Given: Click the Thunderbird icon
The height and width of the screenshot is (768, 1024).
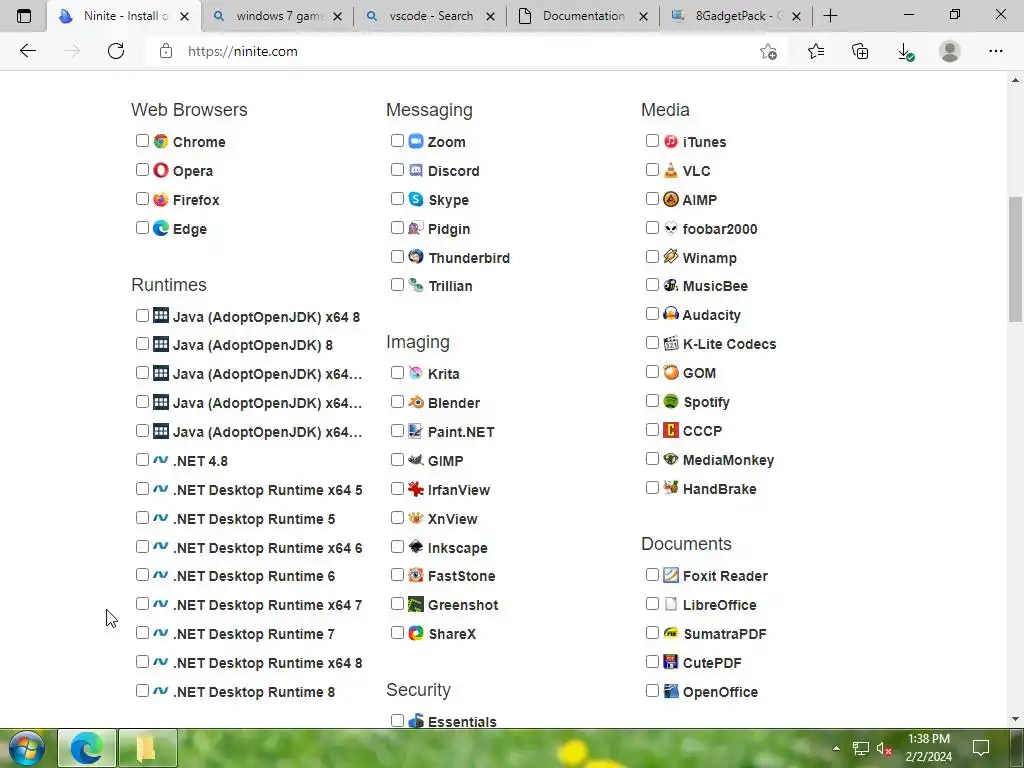Looking at the screenshot, I should (416, 257).
